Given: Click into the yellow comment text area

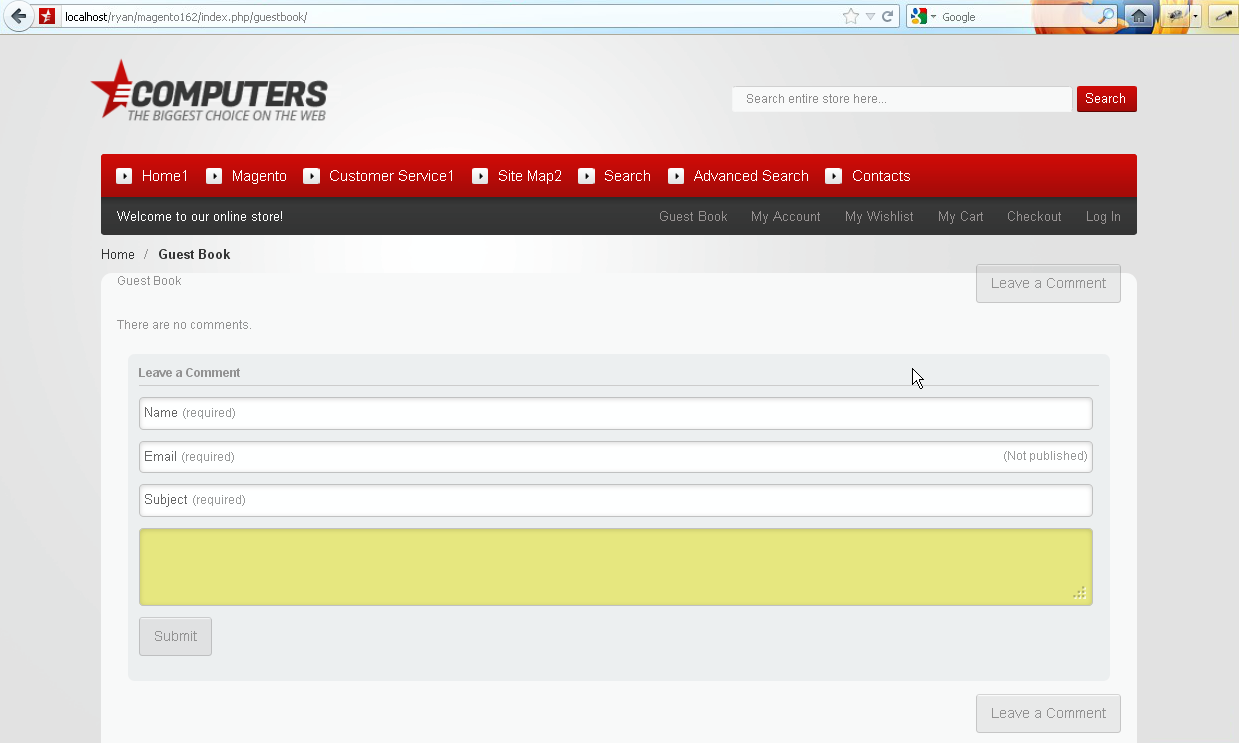Looking at the screenshot, I should 615,567.
